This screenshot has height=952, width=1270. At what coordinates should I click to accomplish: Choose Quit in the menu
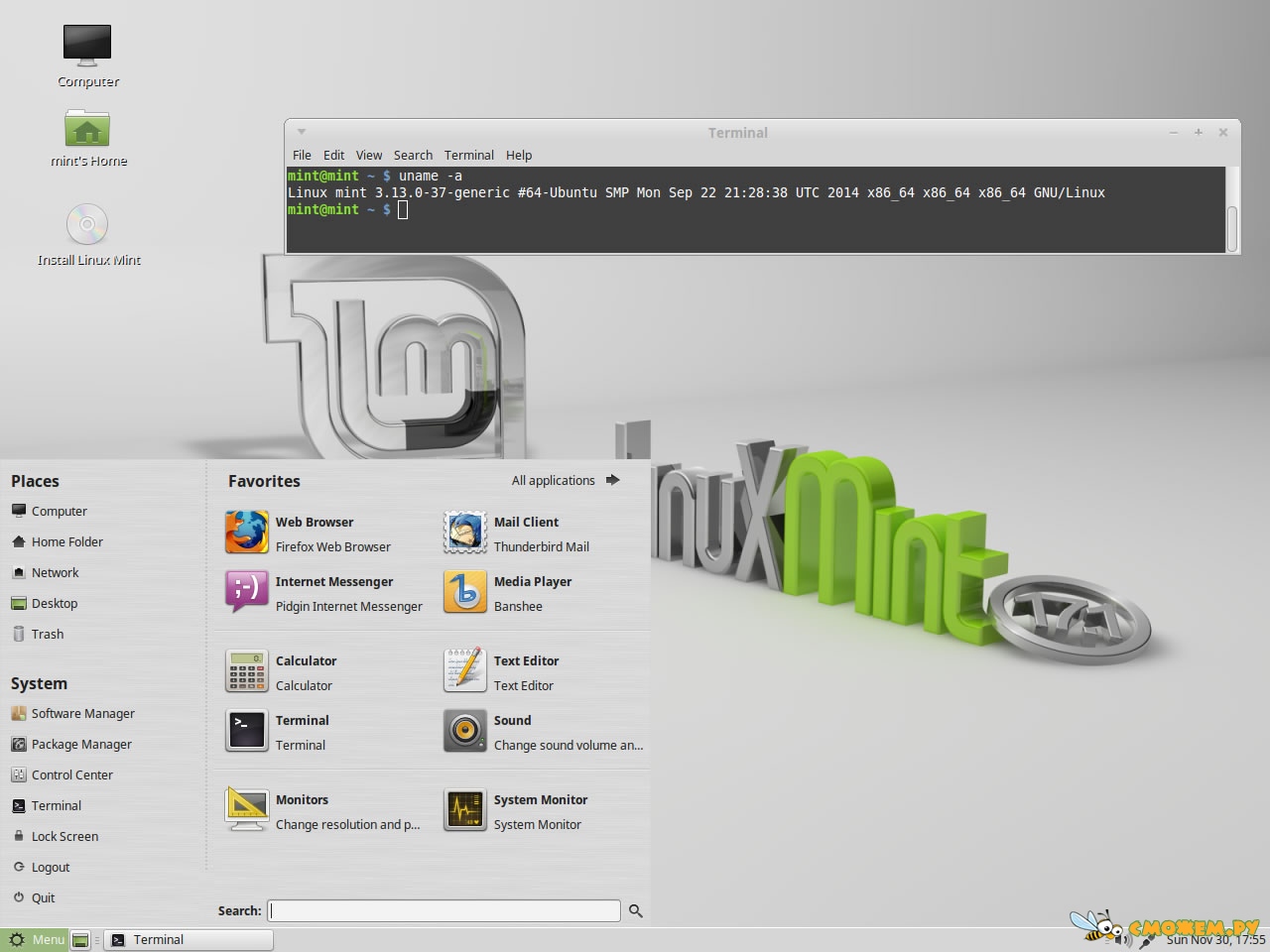[x=34, y=897]
